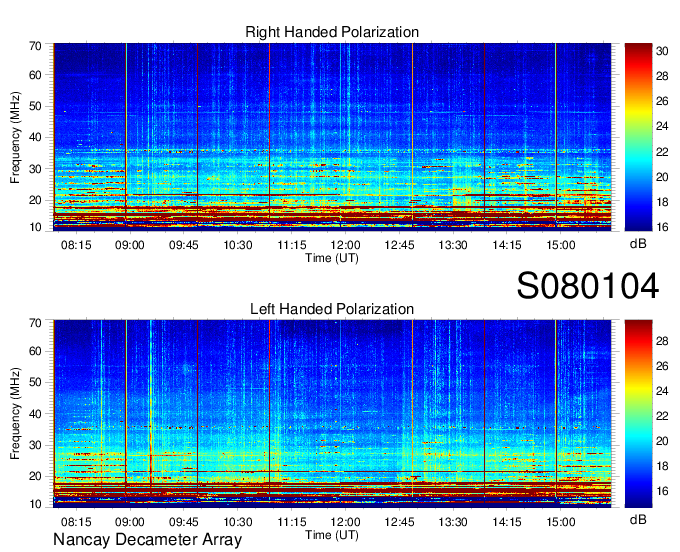Click the 12:45 tick label under bottom plot
Image resolution: width=680 pixels, height=552 pixels.
[399, 522]
